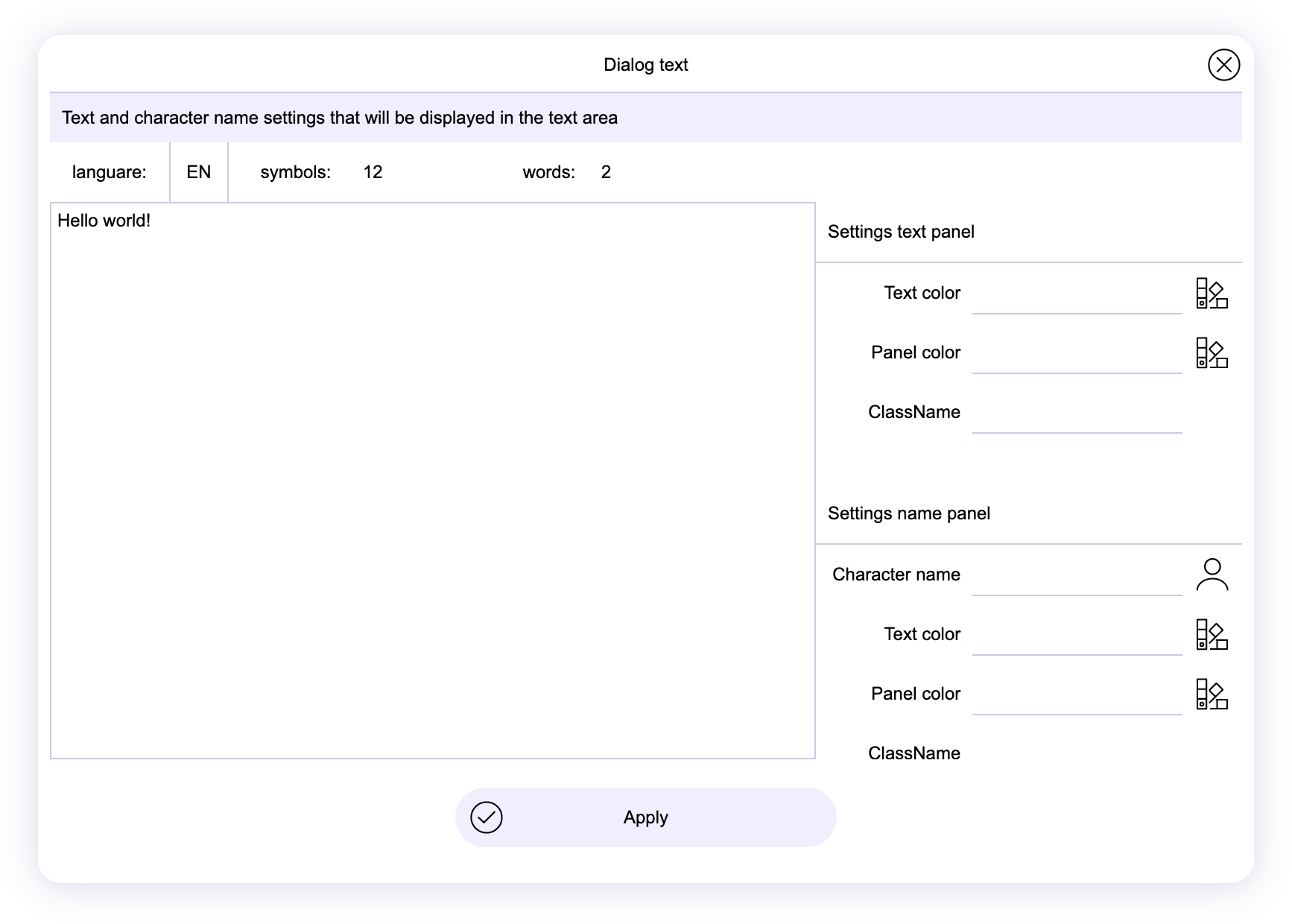Click the Settings text panel header

point(901,232)
